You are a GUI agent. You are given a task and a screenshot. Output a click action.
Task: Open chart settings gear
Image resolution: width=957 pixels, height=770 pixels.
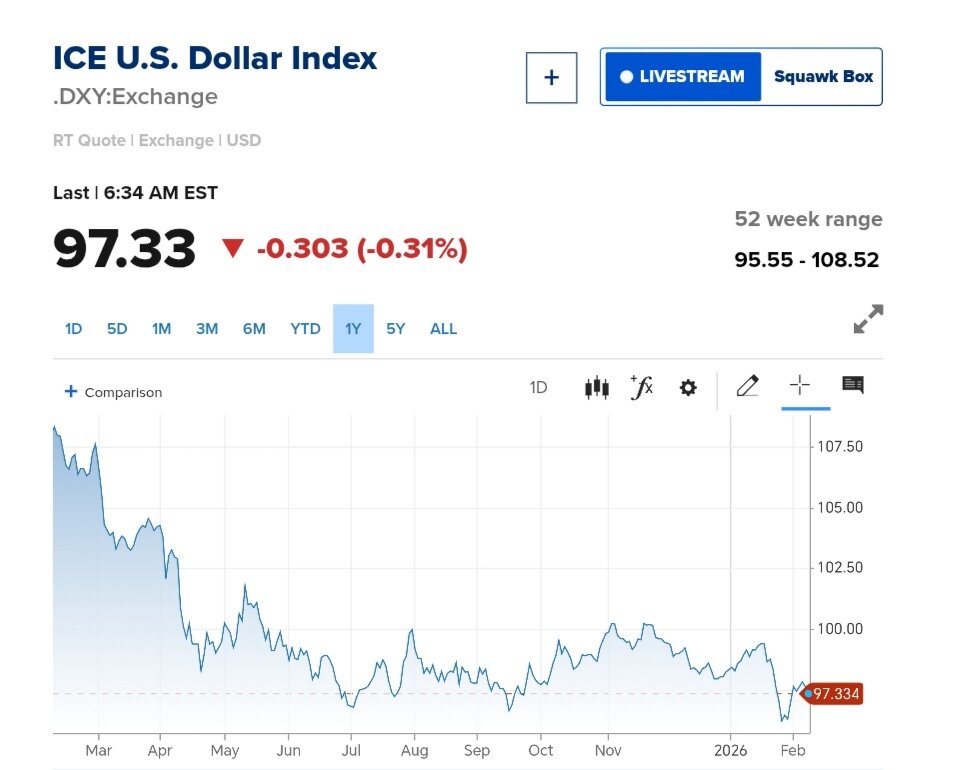[x=688, y=388]
